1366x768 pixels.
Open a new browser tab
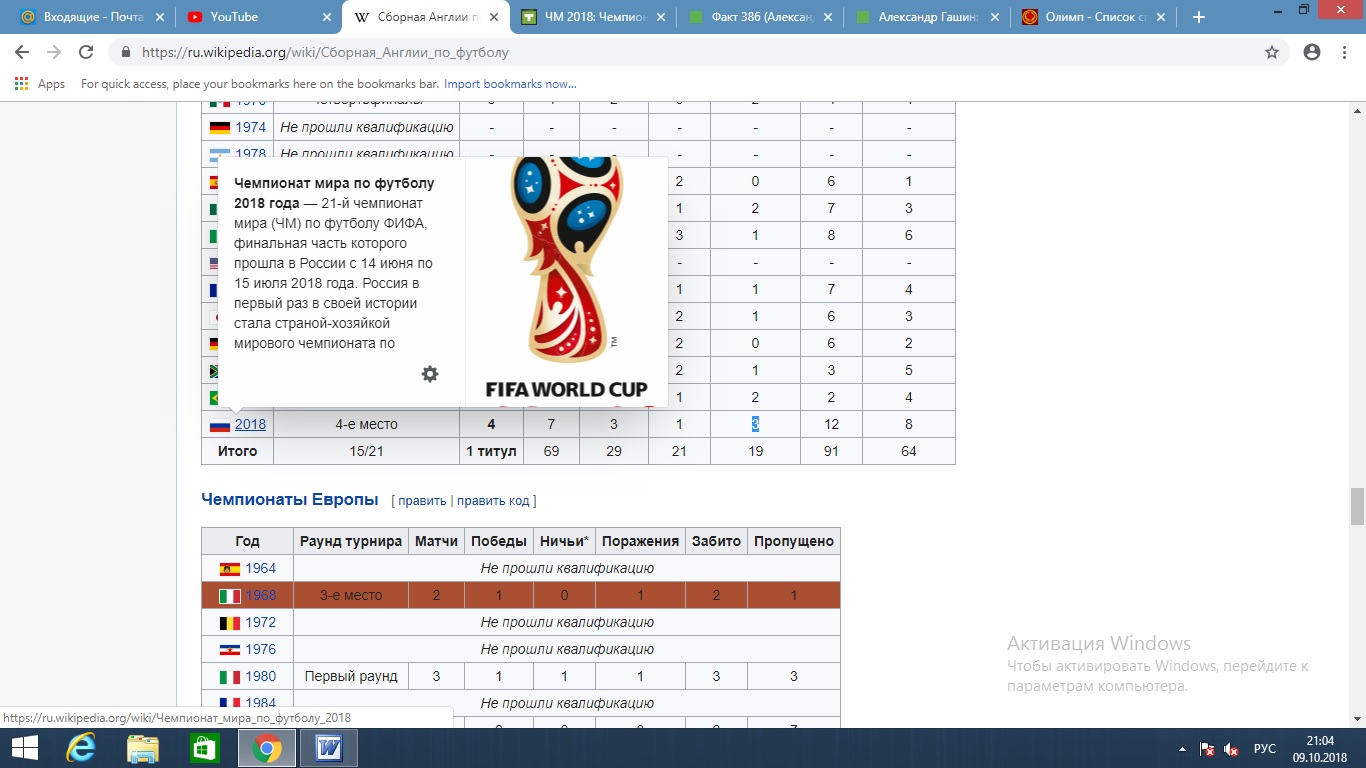point(1199,17)
